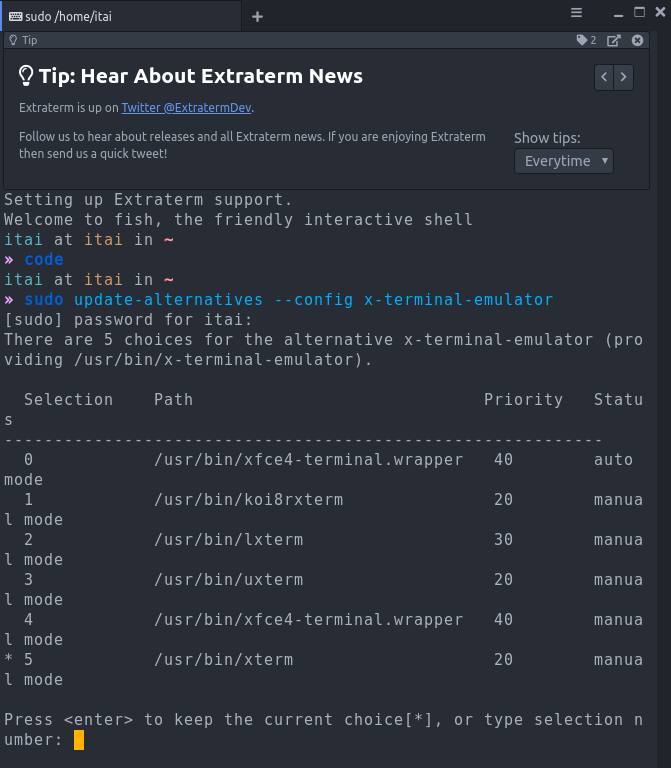Click priority value 30 in lxterm row
The width and height of the screenshot is (671, 768).
pyautogui.click(x=503, y=540)
